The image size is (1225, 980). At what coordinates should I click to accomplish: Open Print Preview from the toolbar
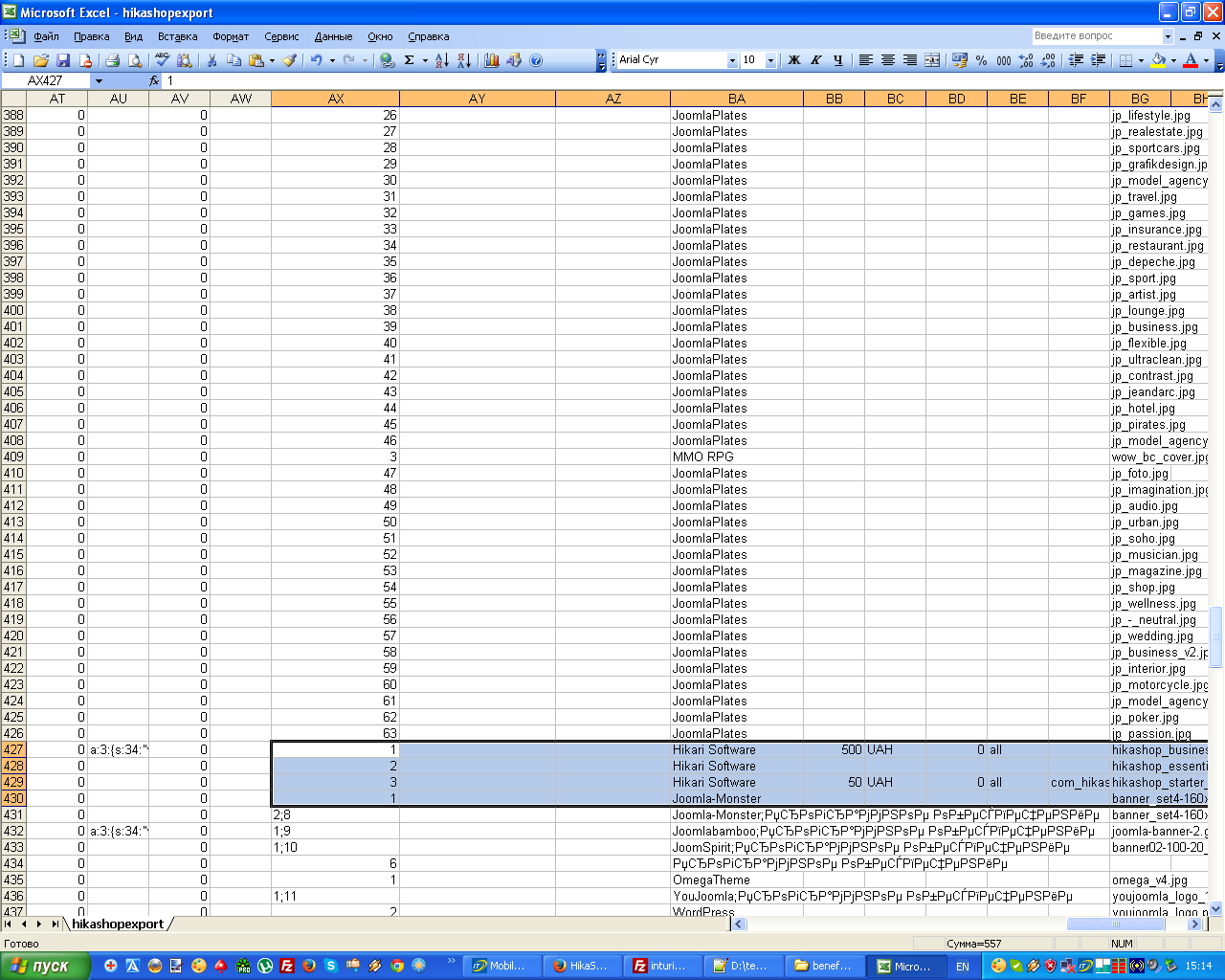click(x=135, y=60)
